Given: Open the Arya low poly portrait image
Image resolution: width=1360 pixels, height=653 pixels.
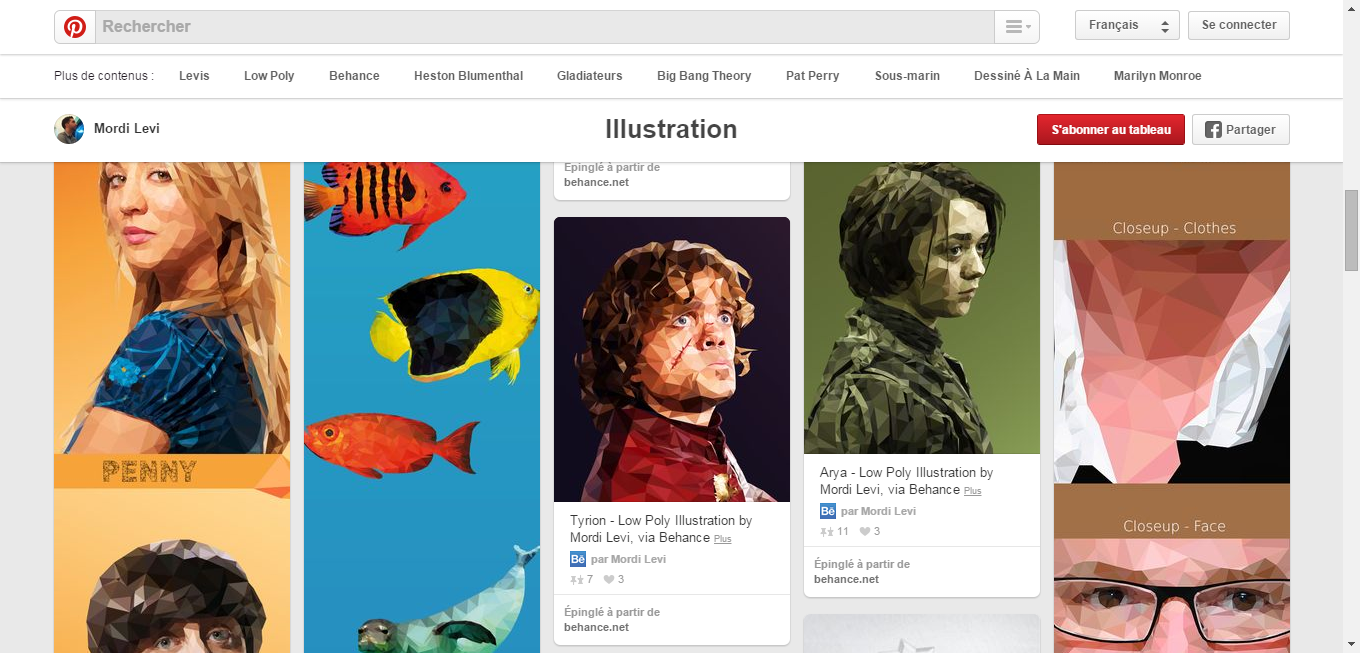Looking at the screenshot, I should [922, 308].
